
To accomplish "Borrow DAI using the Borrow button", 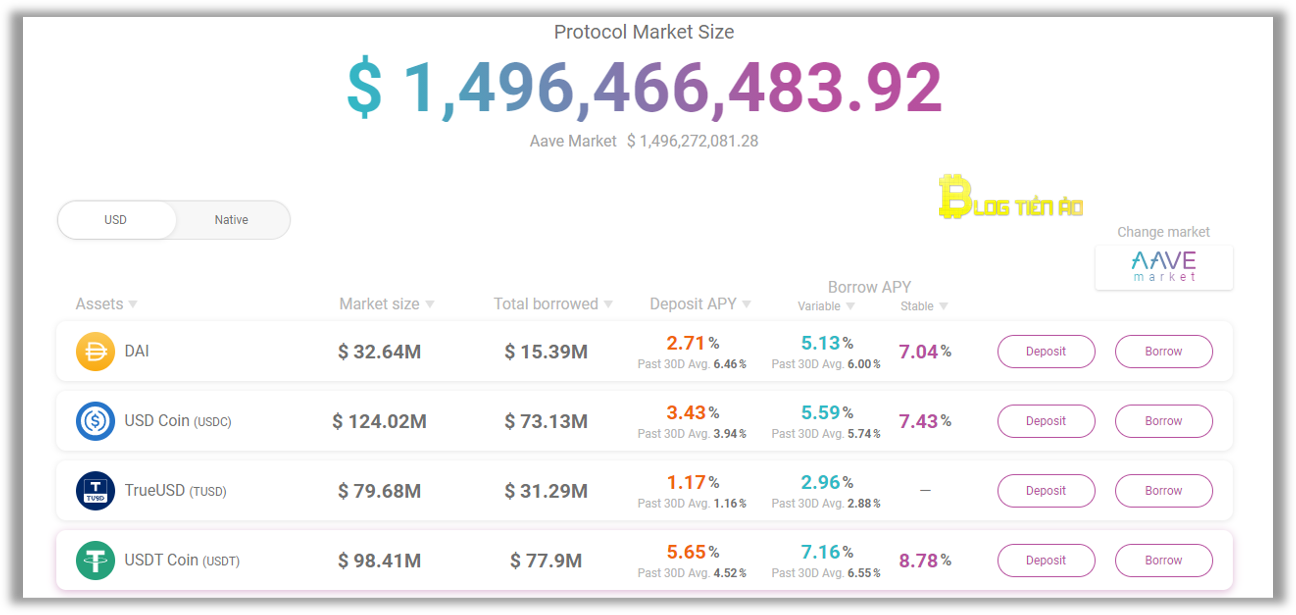I will click(1164, 352).
